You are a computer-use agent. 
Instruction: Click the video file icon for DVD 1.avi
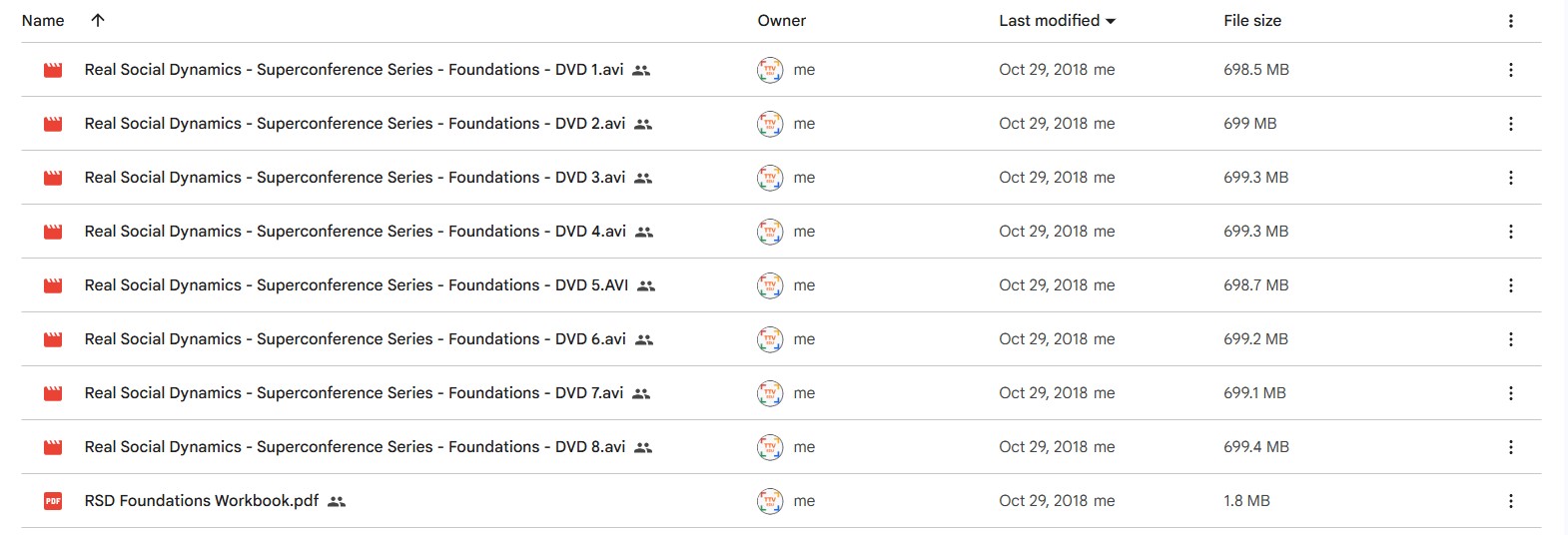point(53,70)
